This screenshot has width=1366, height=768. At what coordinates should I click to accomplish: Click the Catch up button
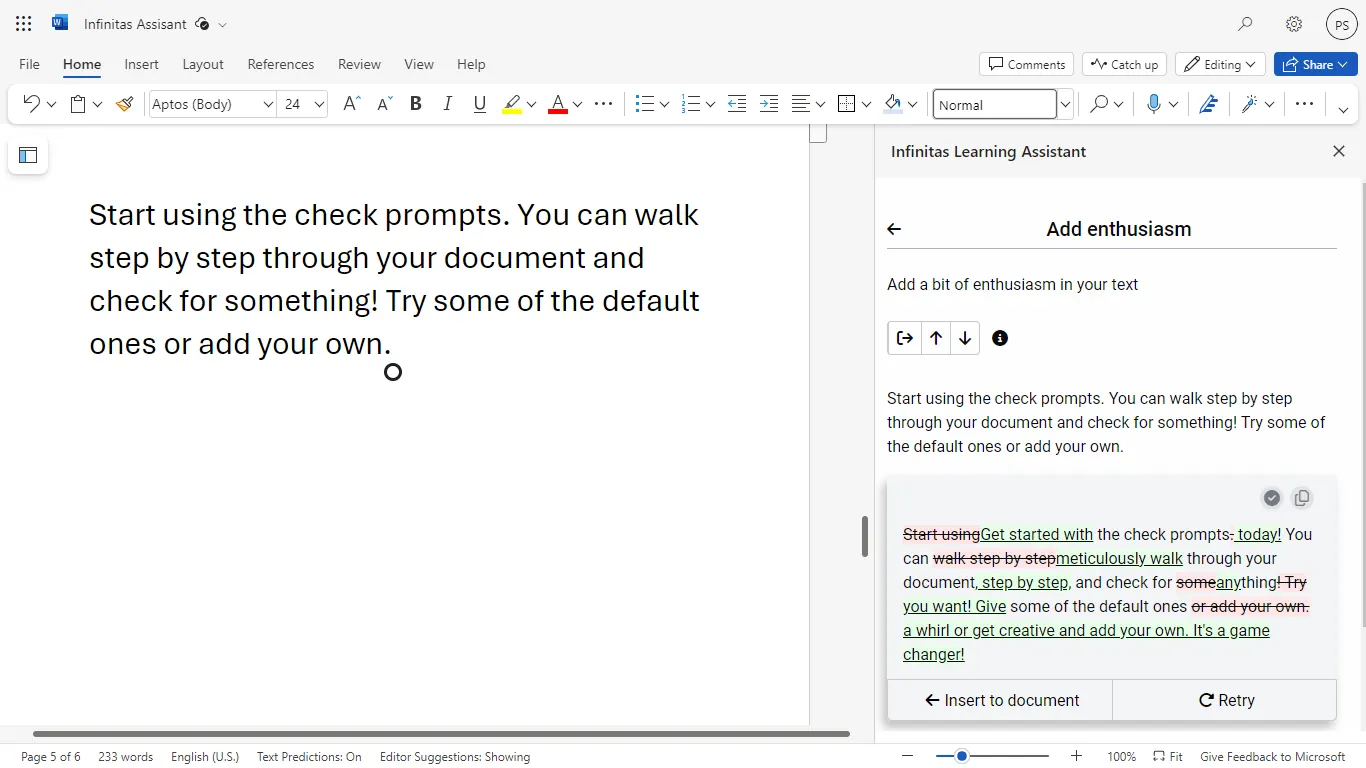click(x=1124, y=64)
